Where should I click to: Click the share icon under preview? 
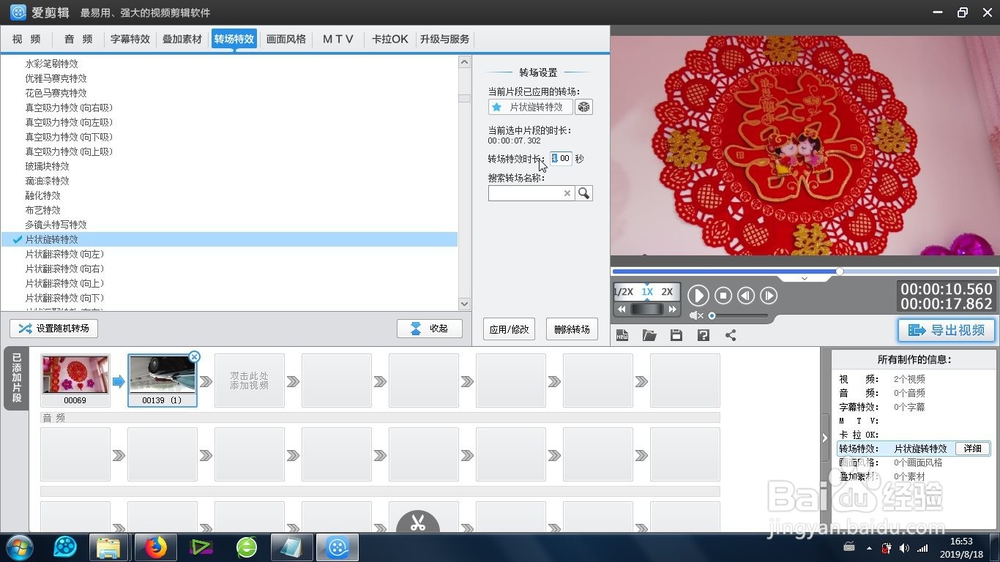730,336
